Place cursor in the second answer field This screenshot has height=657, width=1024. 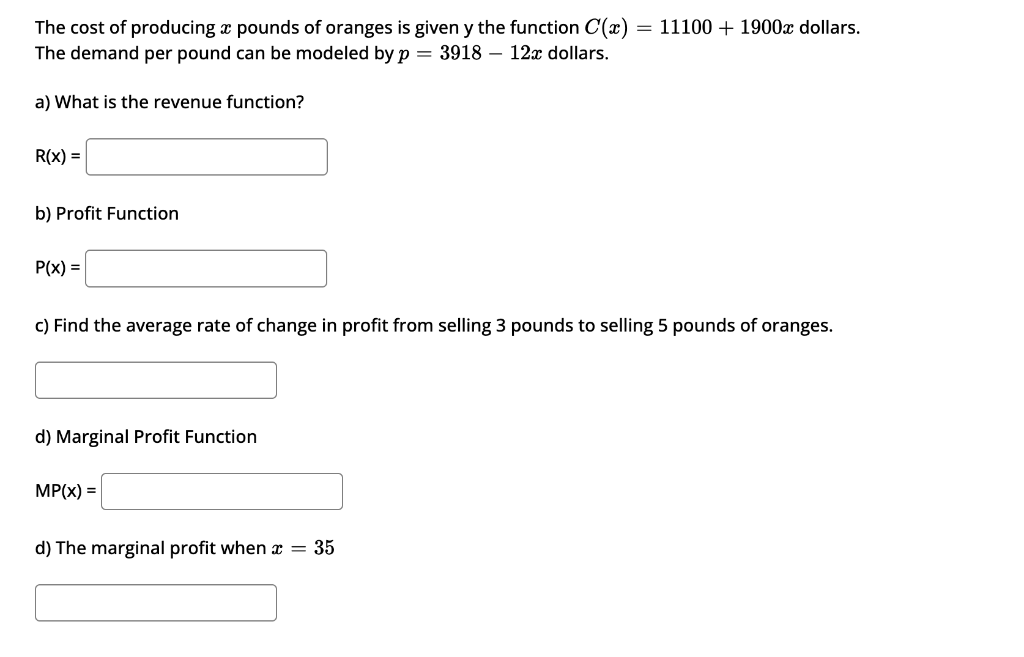[206, 268]
